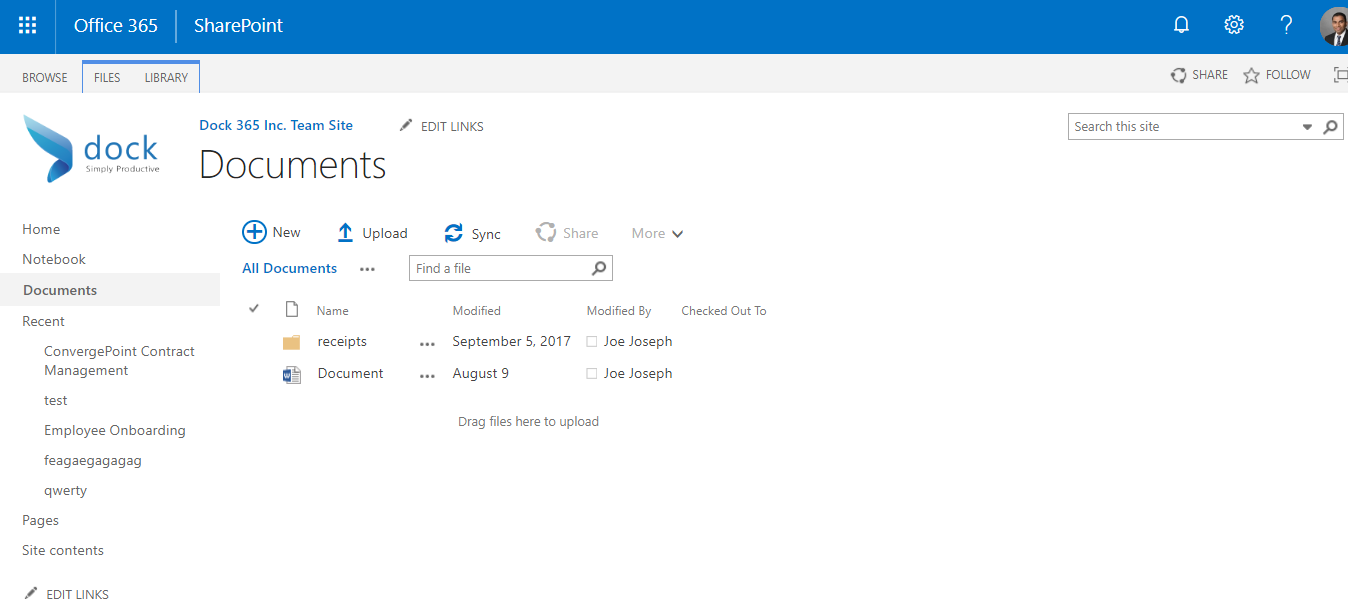The image size is (1348, 604).
Task: Click the FOLLOW star icon
Action: 1251,75
